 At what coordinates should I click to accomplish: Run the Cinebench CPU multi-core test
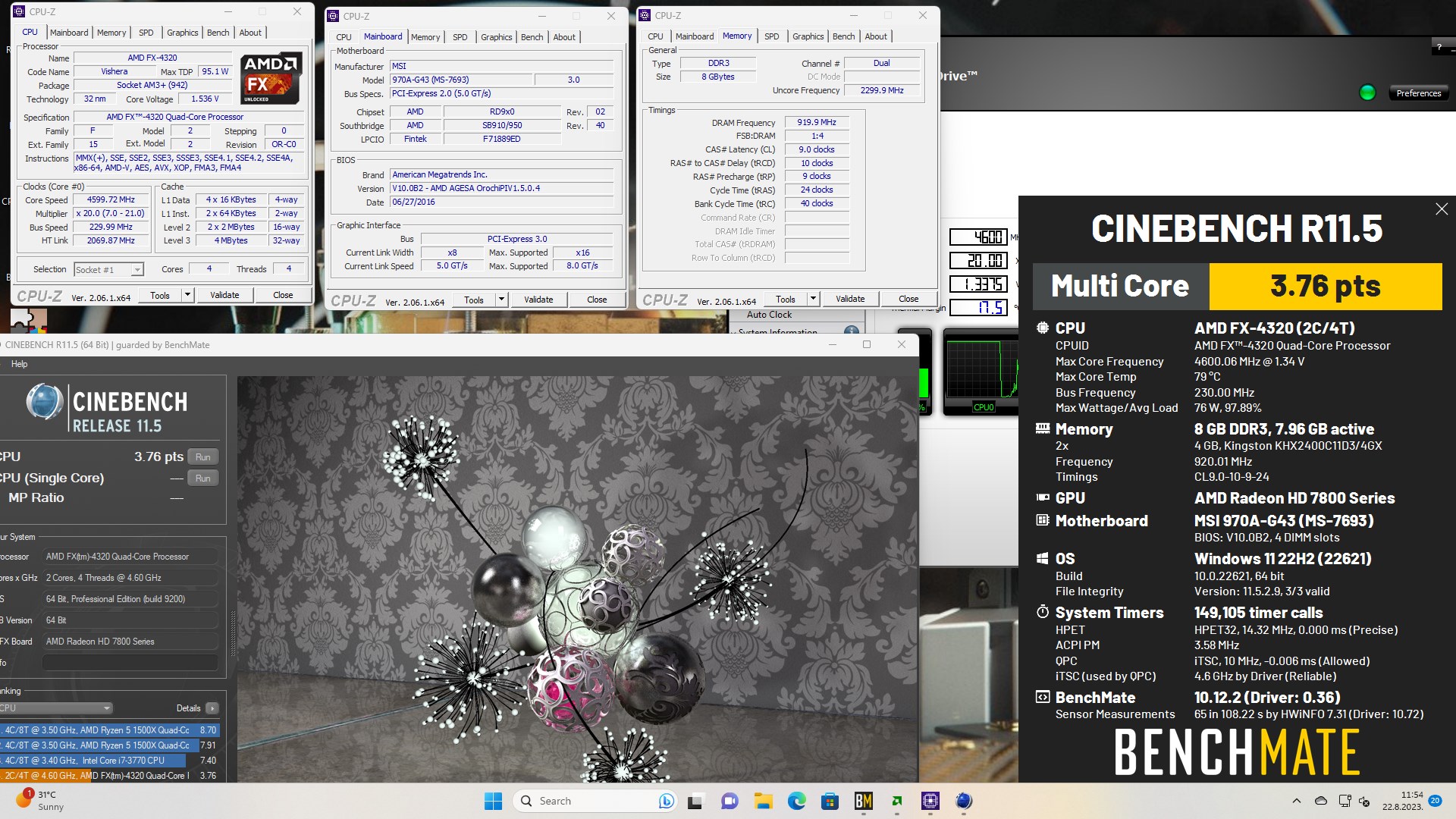pos(202,457)
